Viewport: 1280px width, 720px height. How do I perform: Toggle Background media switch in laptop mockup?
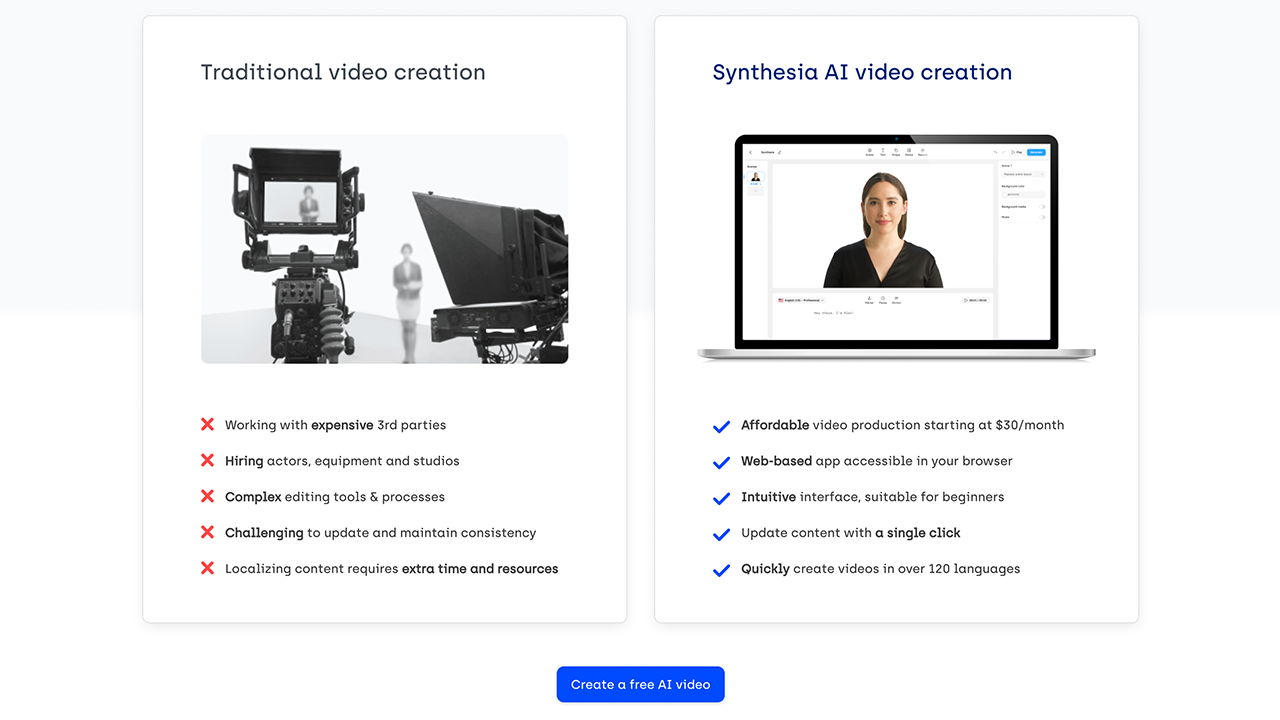[1041, 207]
